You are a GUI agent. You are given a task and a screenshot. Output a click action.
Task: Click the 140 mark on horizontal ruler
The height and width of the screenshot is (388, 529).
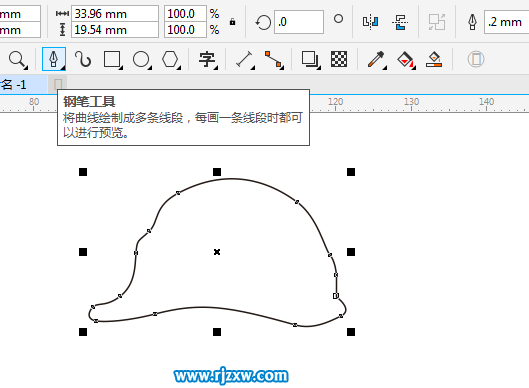[486, 102]
